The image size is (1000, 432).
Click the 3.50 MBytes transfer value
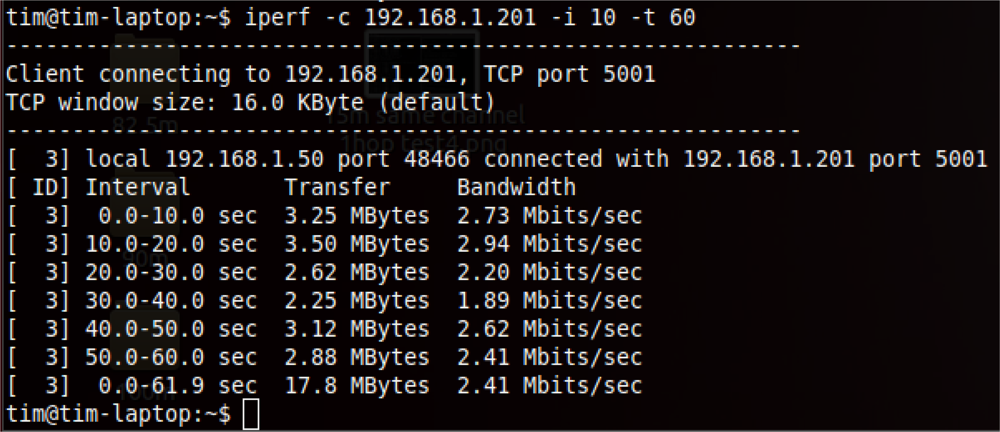tap(357, 243)
